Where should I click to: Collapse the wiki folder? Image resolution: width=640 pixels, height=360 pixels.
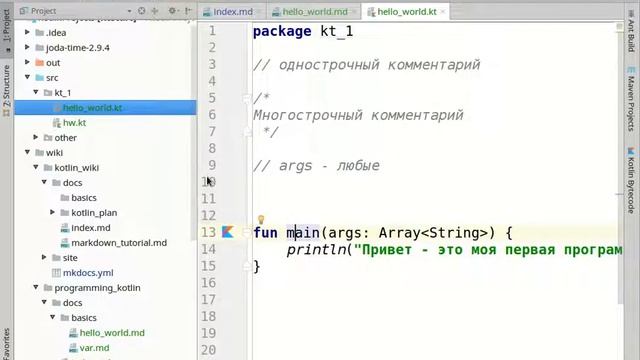coord(27,152)
